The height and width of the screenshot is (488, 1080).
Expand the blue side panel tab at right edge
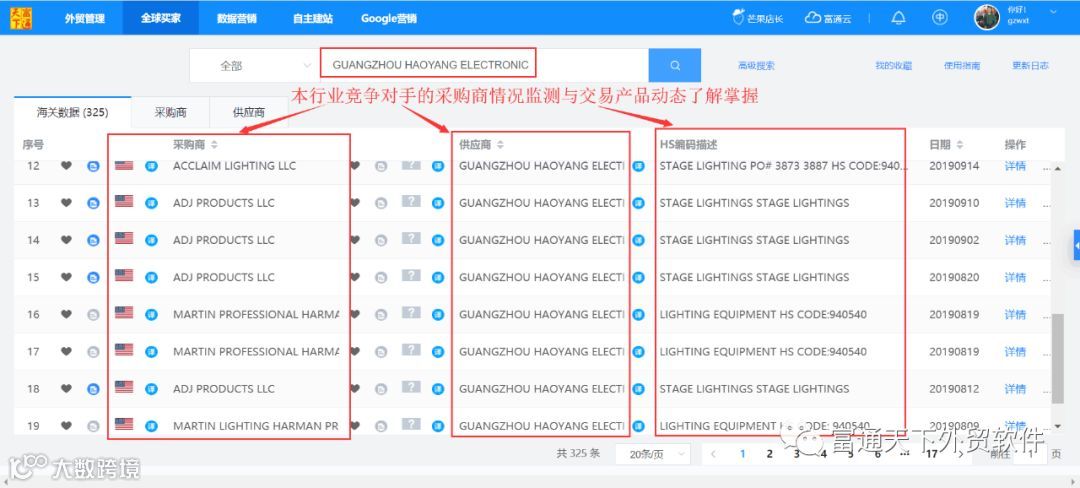[x=1076, y=245]
